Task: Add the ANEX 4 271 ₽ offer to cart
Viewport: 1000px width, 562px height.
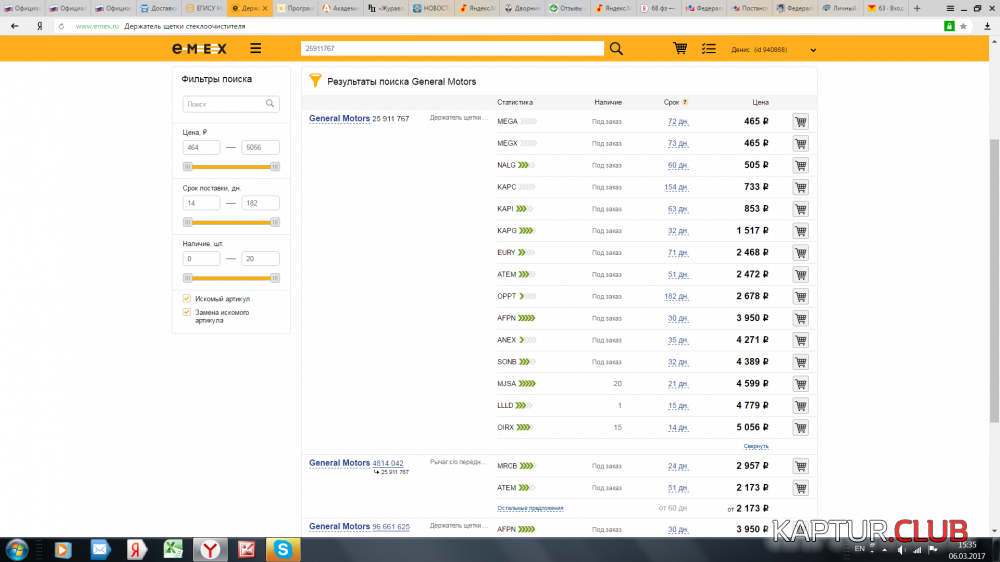Action: pos(800,340)
